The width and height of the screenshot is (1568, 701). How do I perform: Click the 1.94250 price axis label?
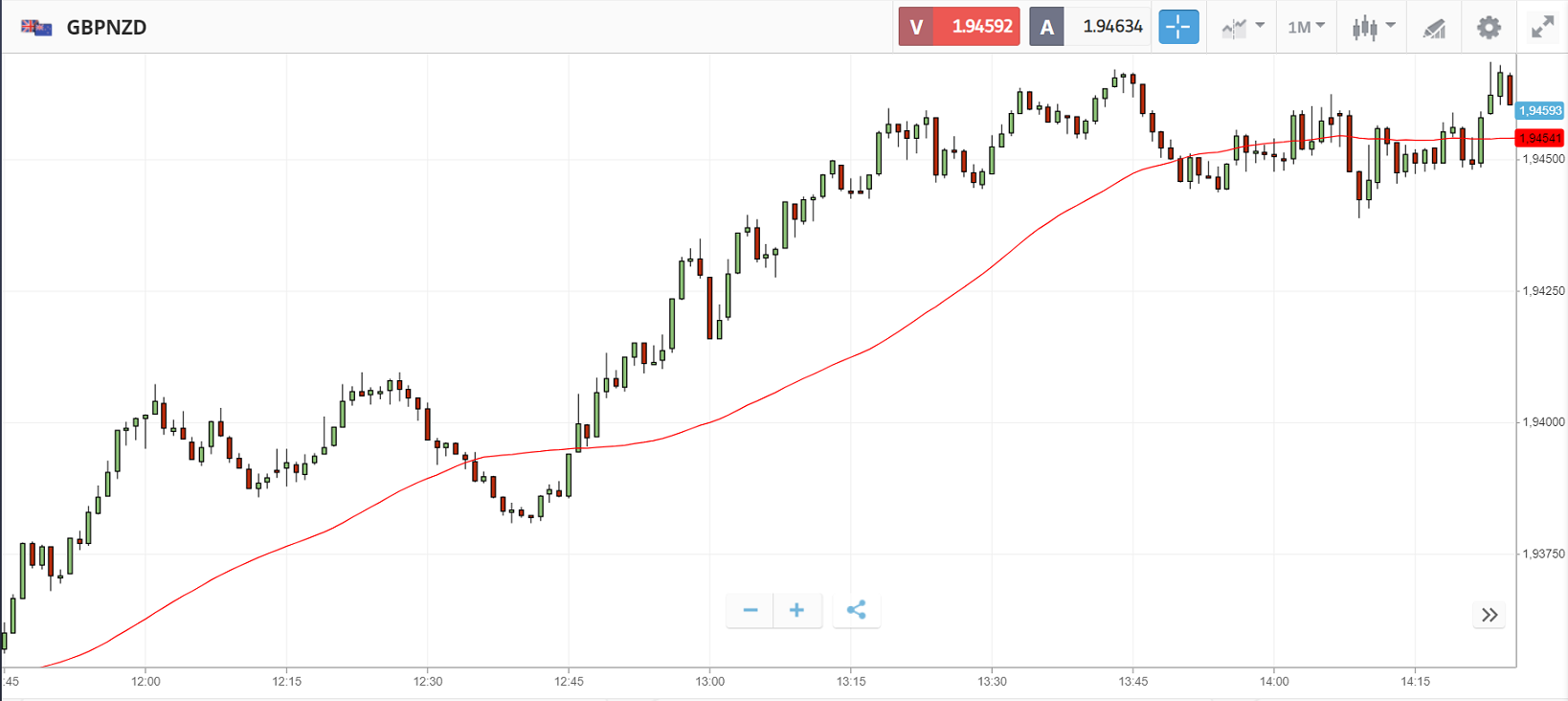[x=1544, y=291]
